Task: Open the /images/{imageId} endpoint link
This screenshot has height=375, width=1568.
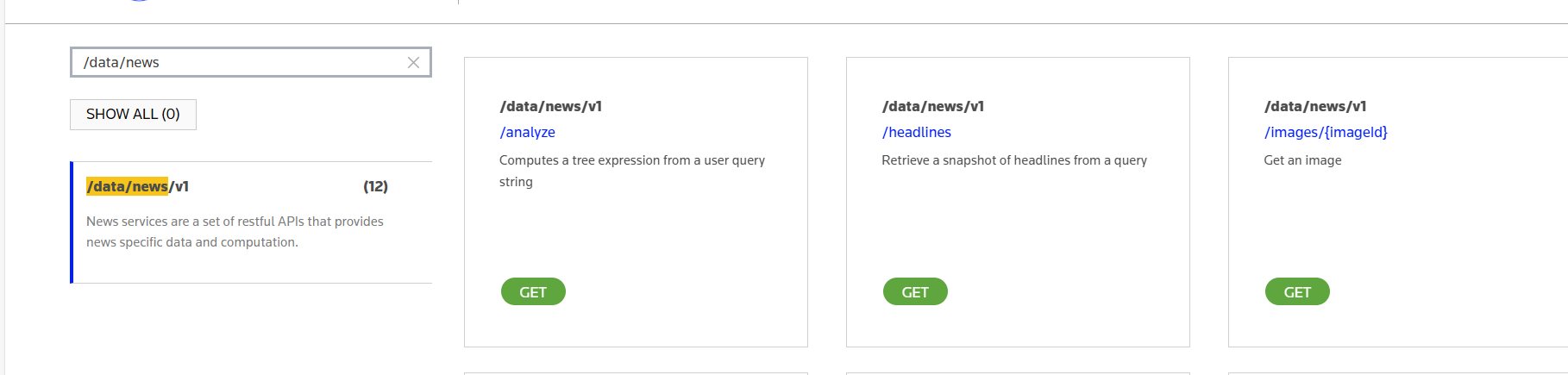Action: tap(1326, 132)
